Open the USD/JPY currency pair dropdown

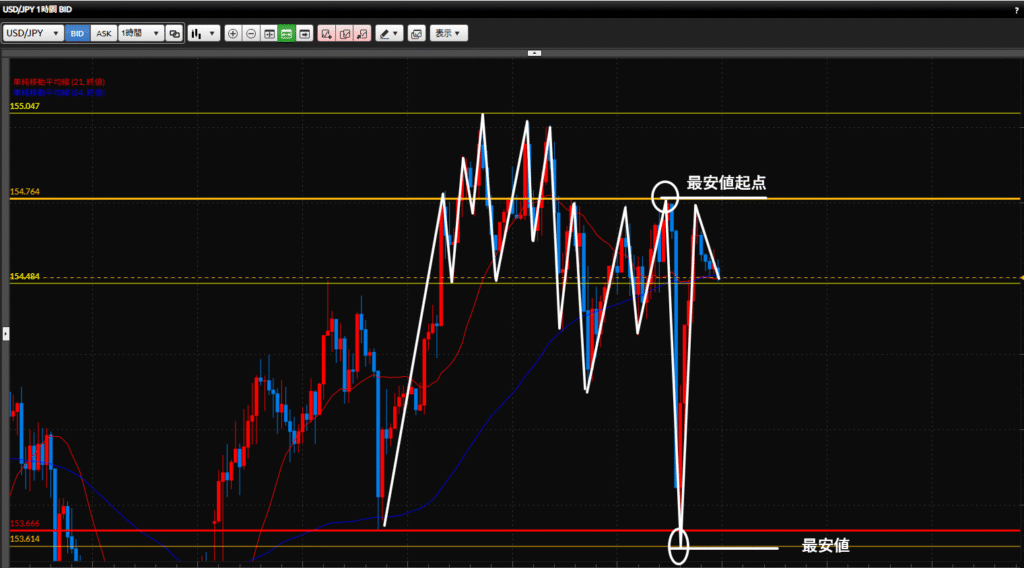tap(33, 33)
